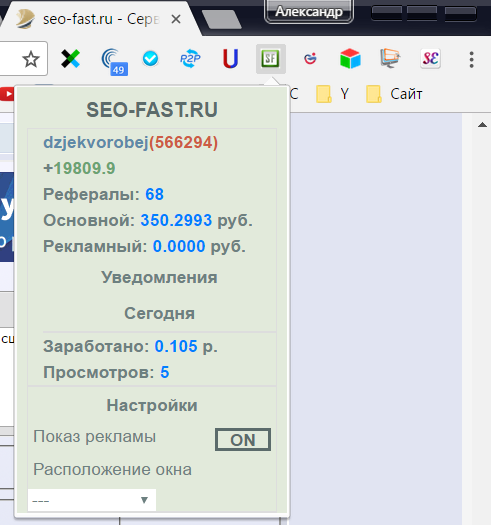Open the Y bookmark folder
This screenshot has height=525, width=491.
tap(333, 94)
